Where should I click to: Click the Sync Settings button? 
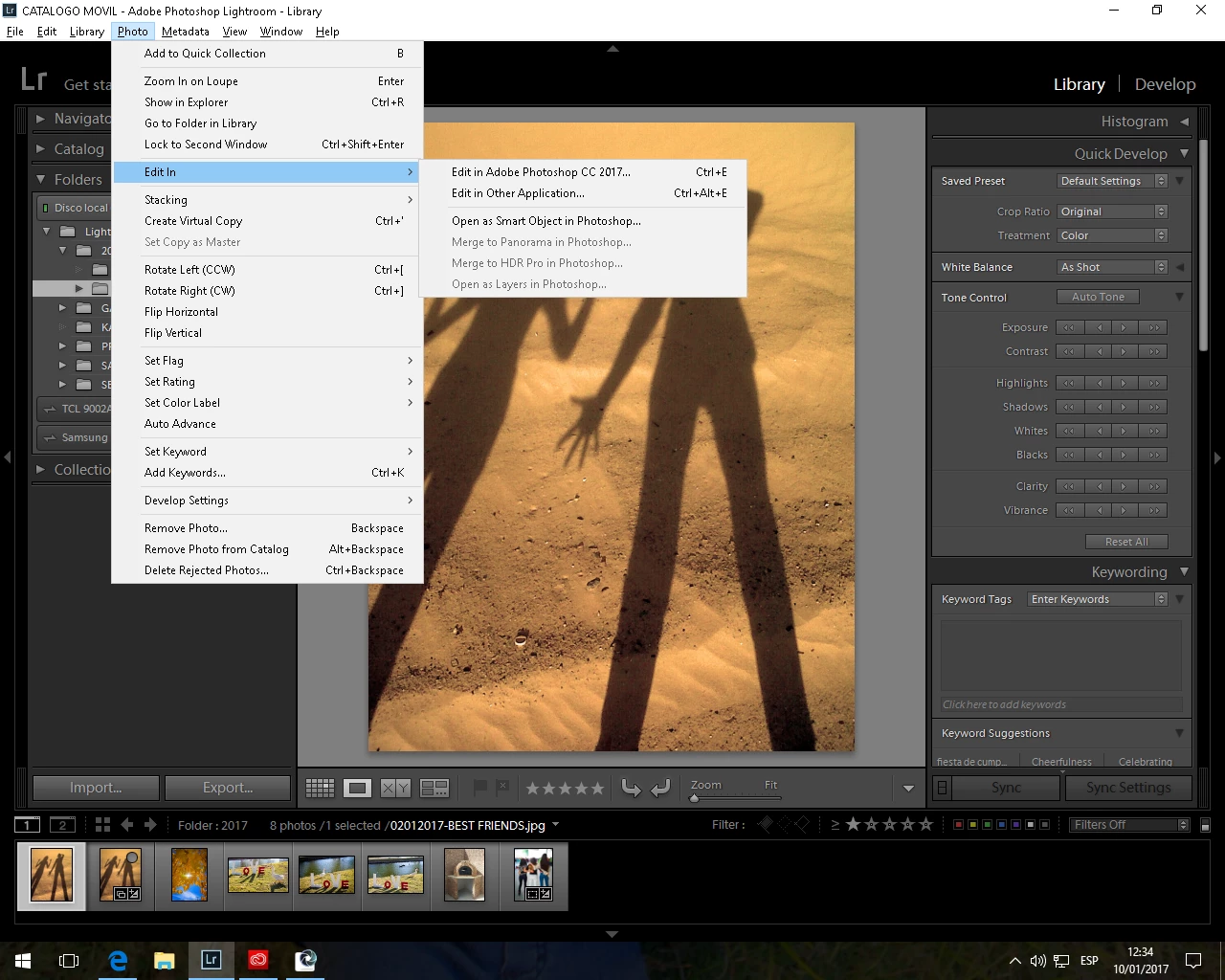click(x=1128, y=788)
